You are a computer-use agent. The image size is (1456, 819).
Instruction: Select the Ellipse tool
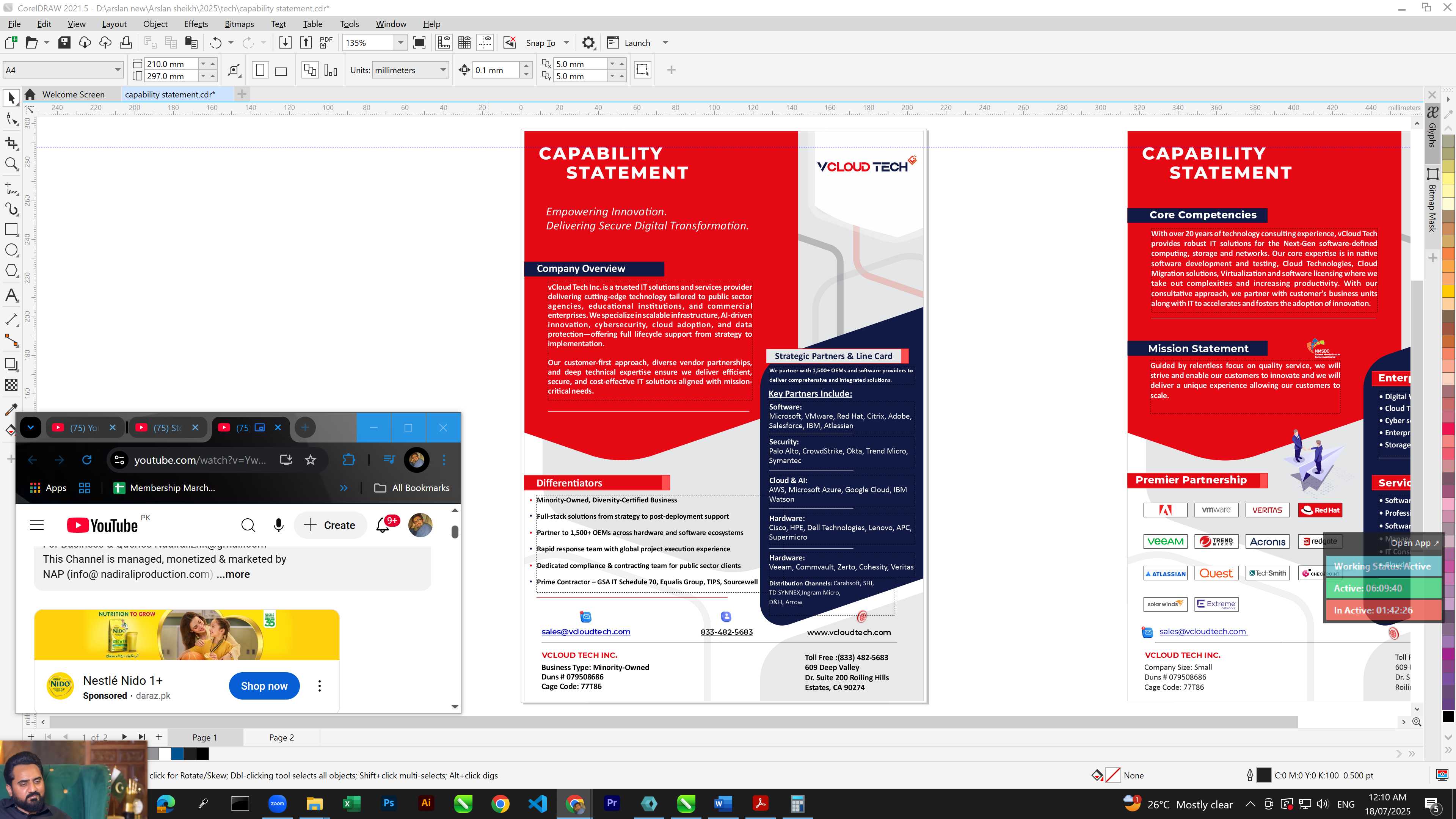[11, 250]
